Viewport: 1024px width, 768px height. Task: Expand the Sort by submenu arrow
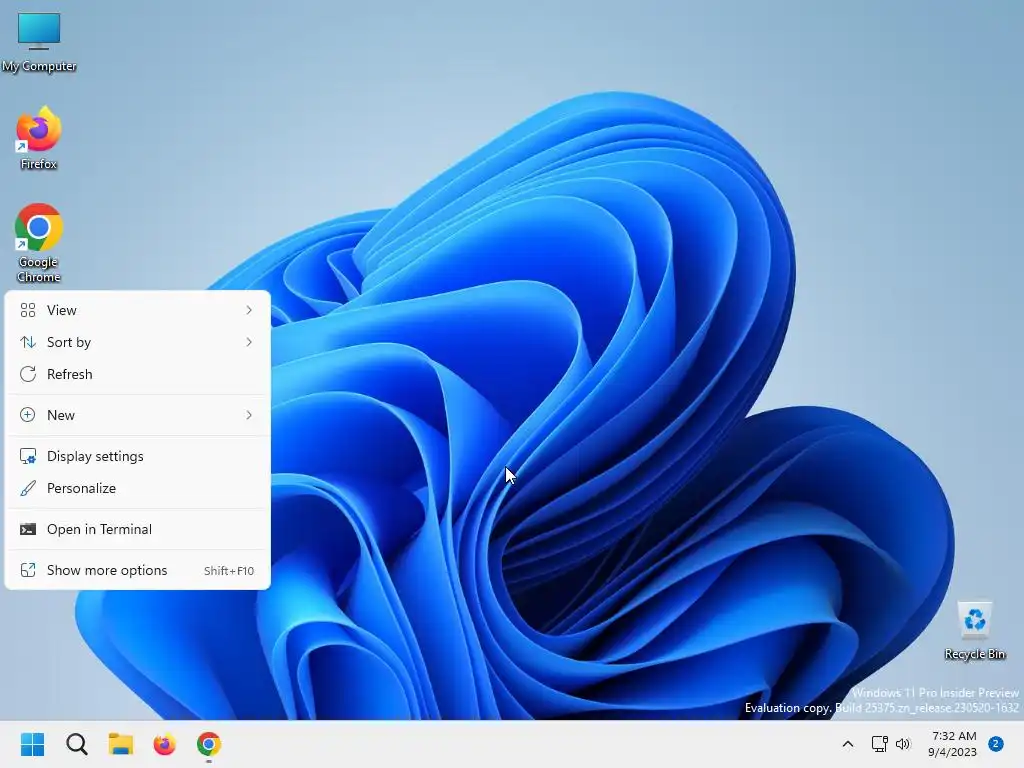tap(249, 342)
